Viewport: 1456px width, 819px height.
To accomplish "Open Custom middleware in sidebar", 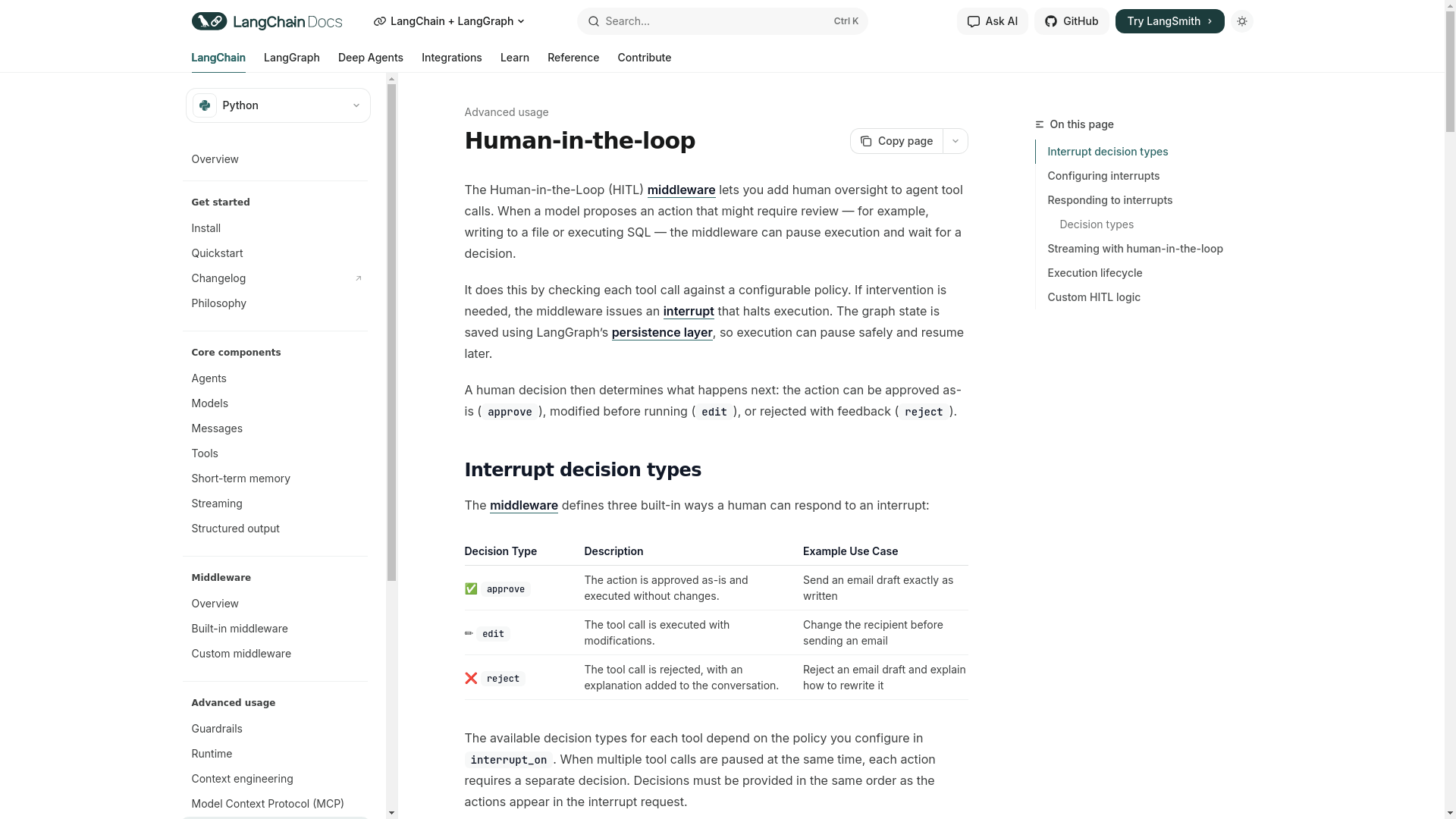I will (275, 654).
